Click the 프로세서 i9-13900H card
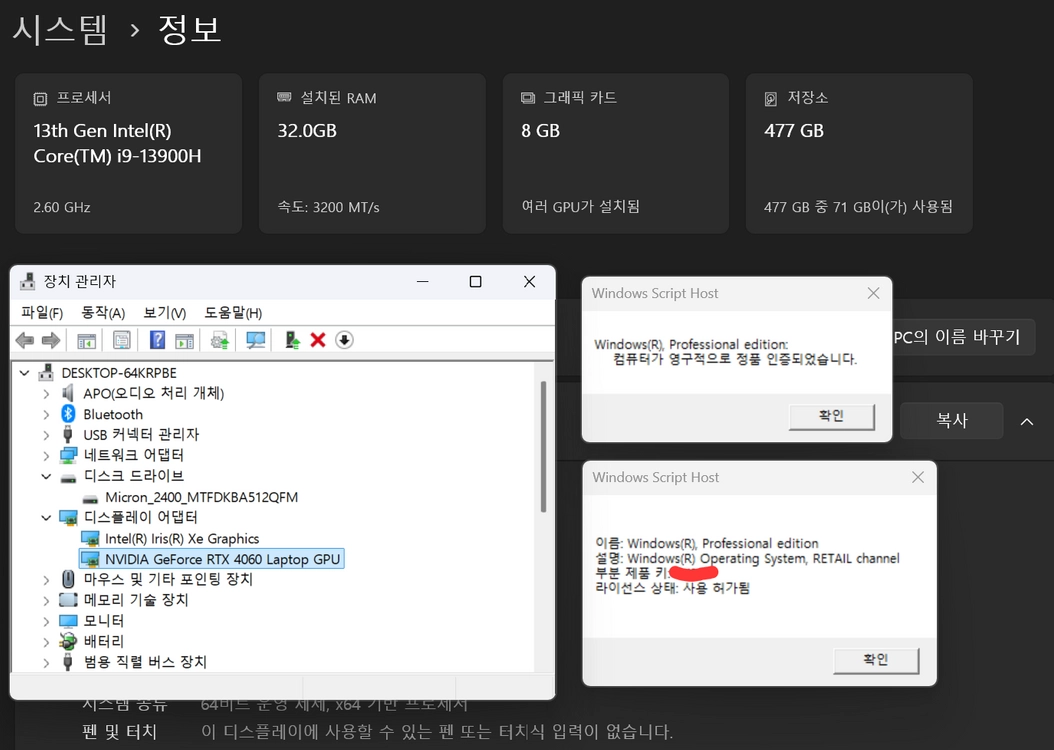This screenshot has height=750, width=1054. (128, 153)
